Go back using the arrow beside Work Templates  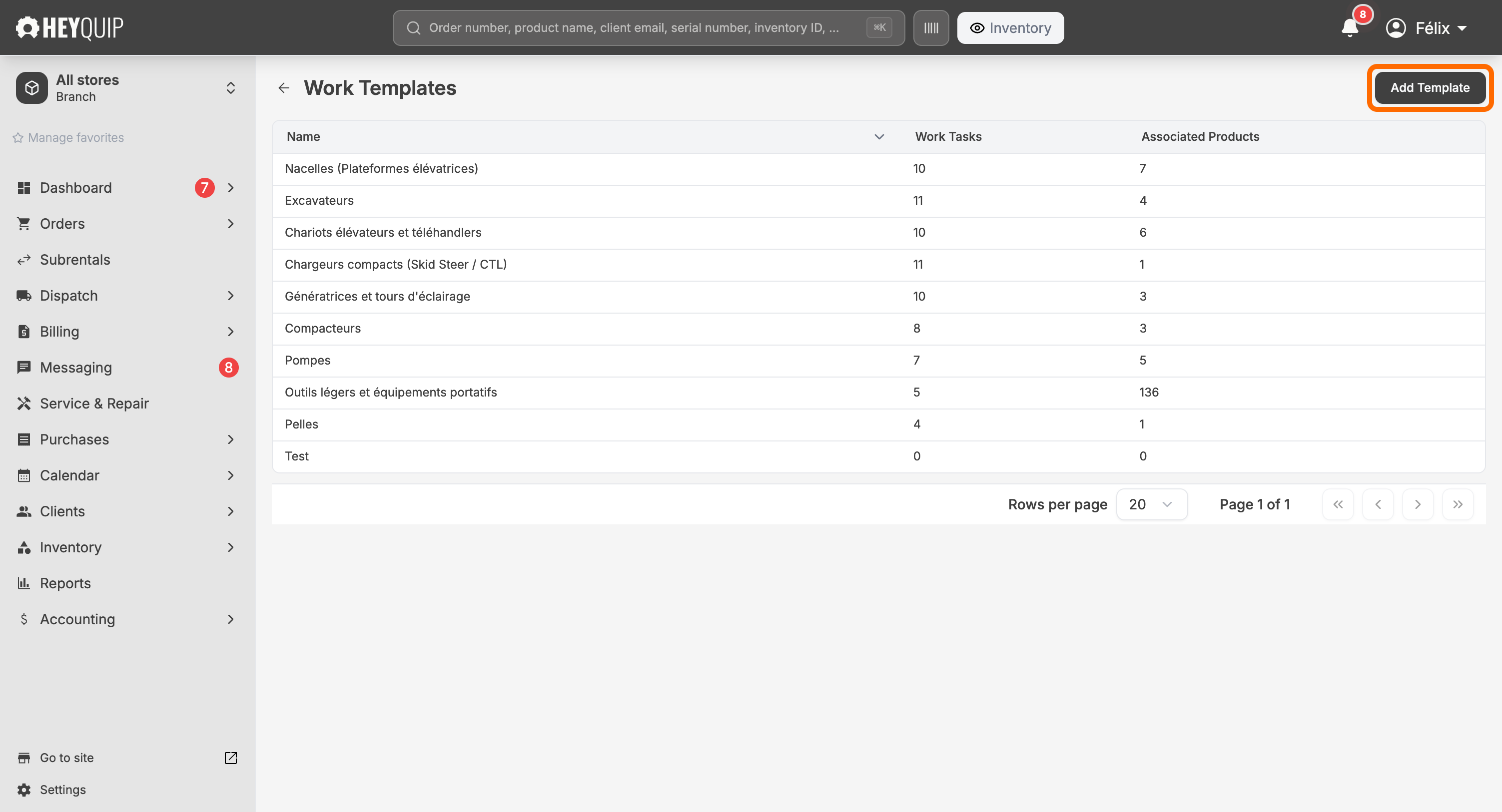click(x=284, y=88)
